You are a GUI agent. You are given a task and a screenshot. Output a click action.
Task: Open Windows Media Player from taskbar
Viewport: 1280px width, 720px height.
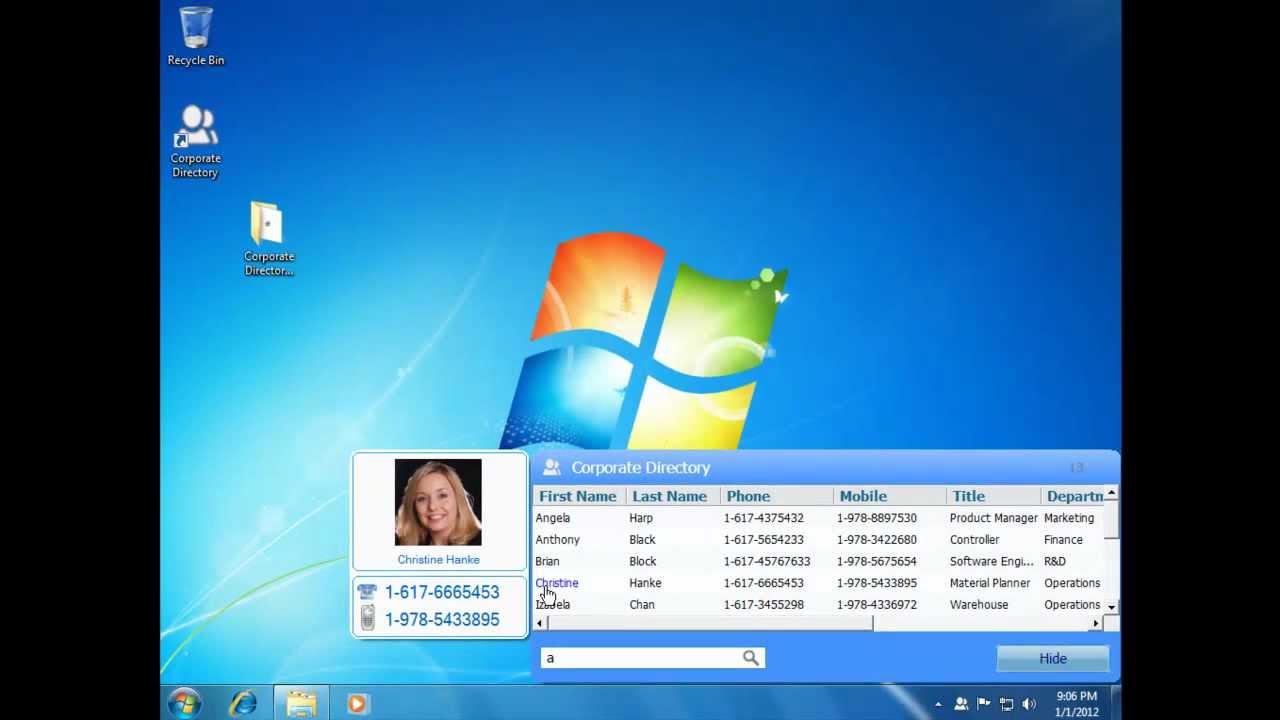[x=357, y=703]
